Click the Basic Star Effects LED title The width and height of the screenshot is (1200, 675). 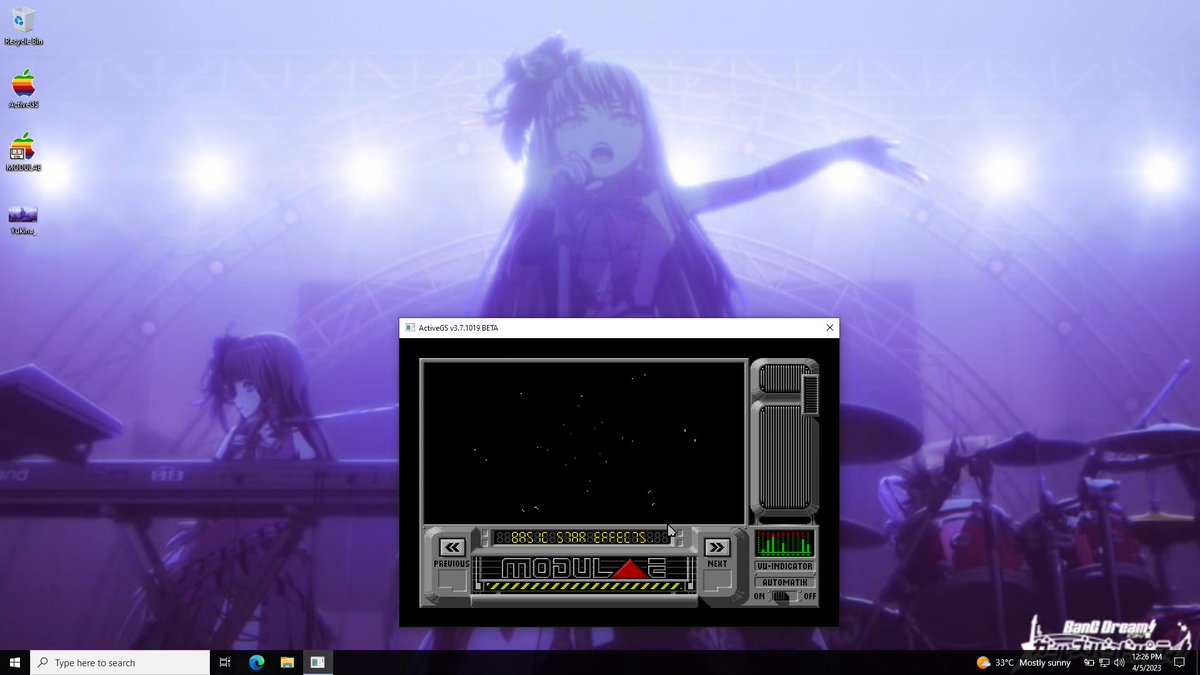[x=584, y=538]
